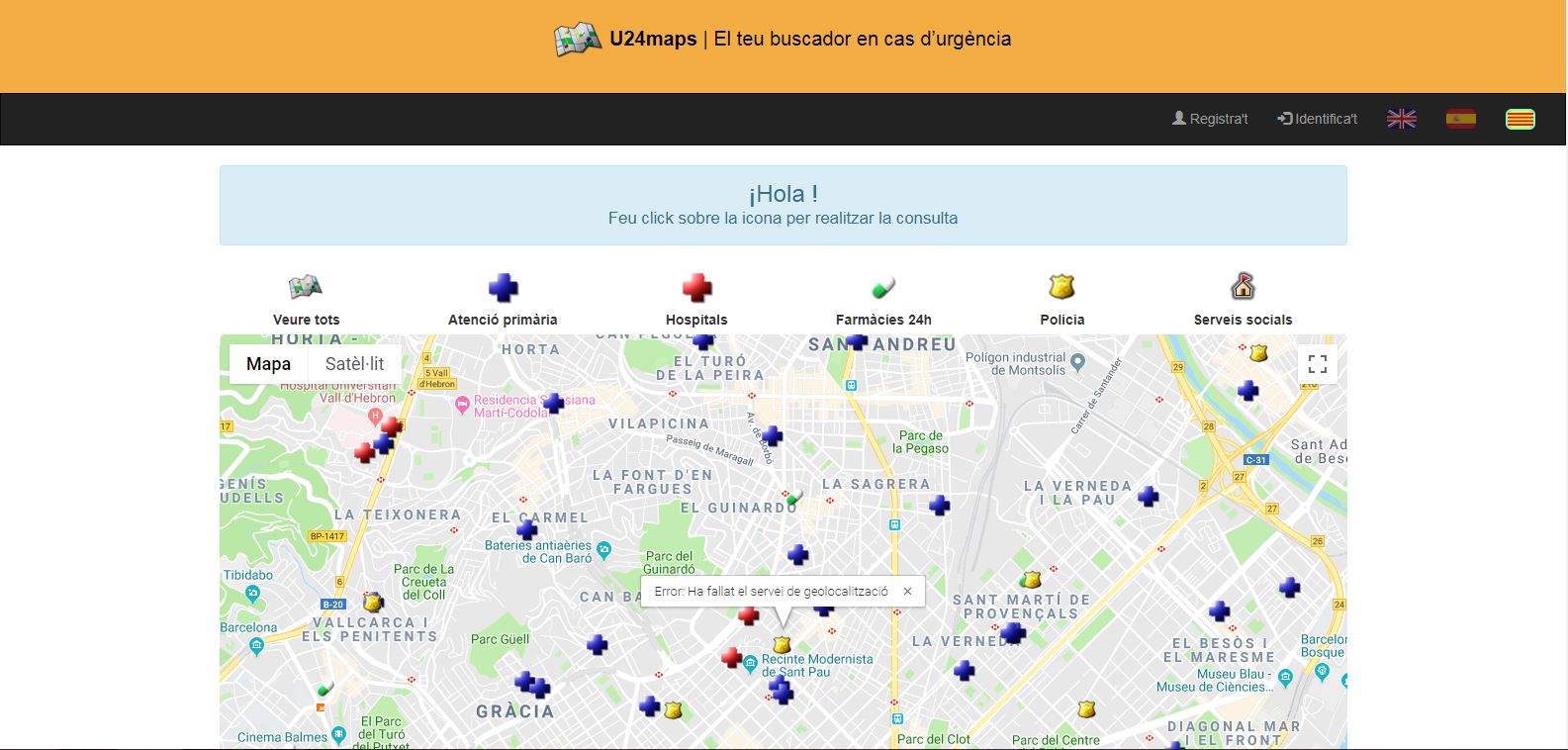Select the Serveis socials house icon
The width and height of the screenshot is (1568, 750).
tap(1243, 287)
